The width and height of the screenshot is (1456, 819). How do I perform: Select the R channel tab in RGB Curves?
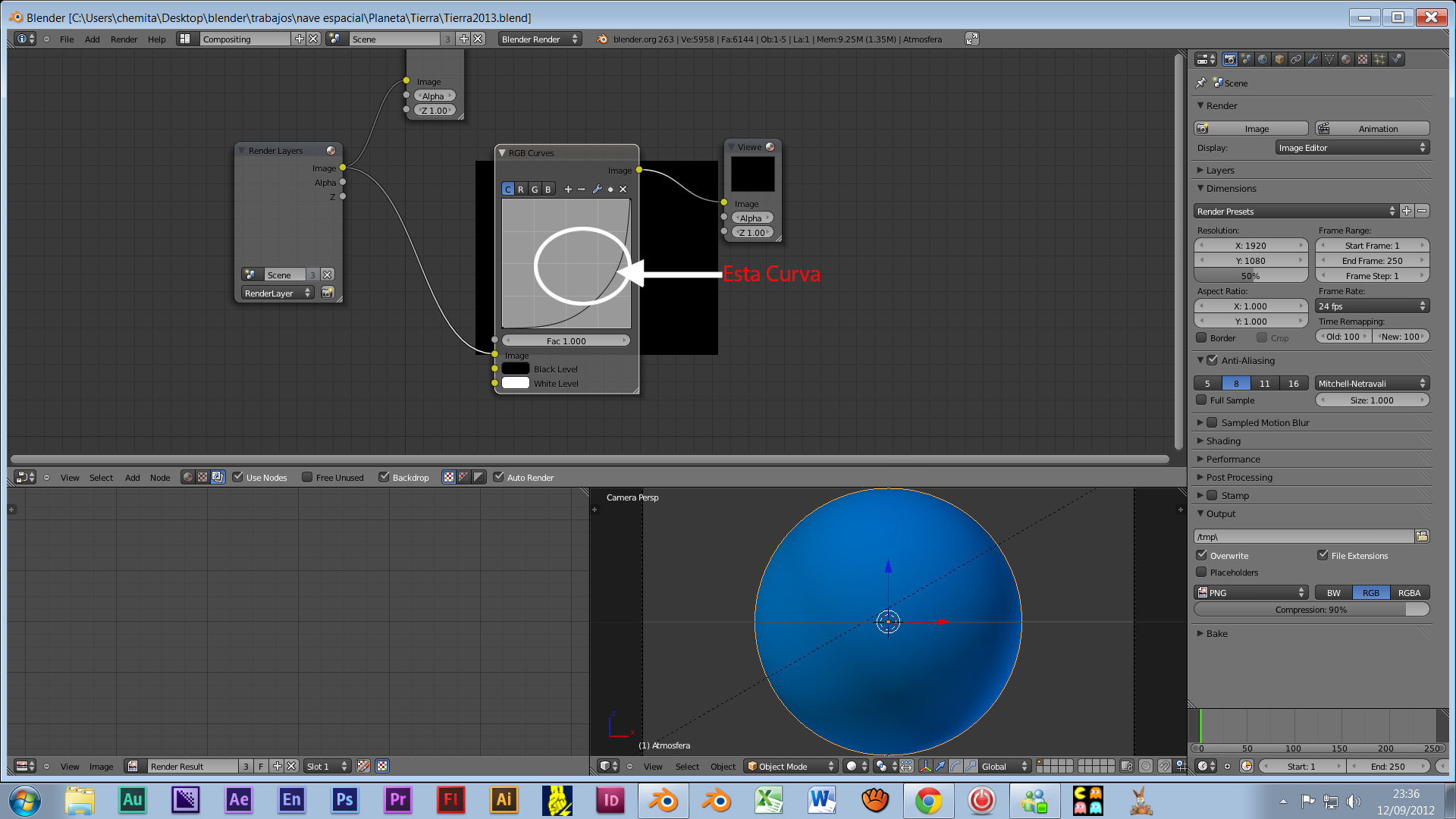[521, 190]
